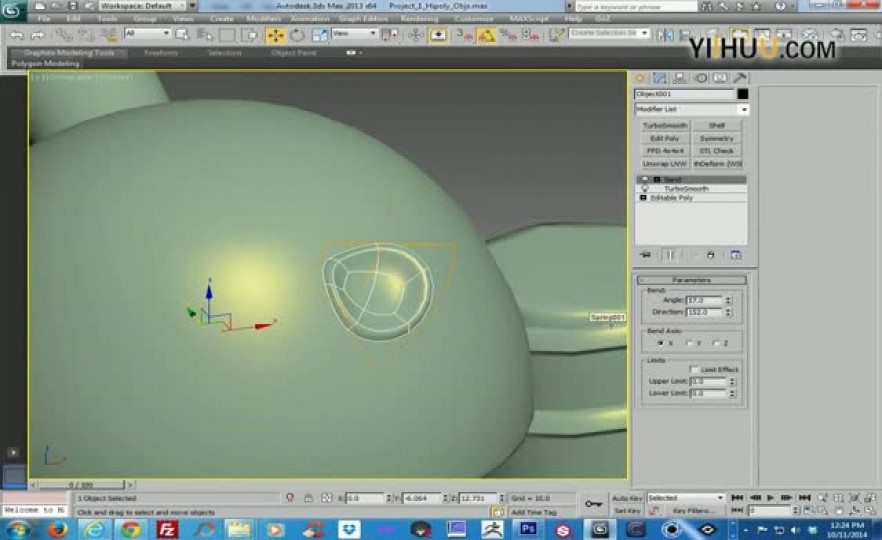
Task: Switch to the Freeform ribbon tab
Action: coord(161,53)
